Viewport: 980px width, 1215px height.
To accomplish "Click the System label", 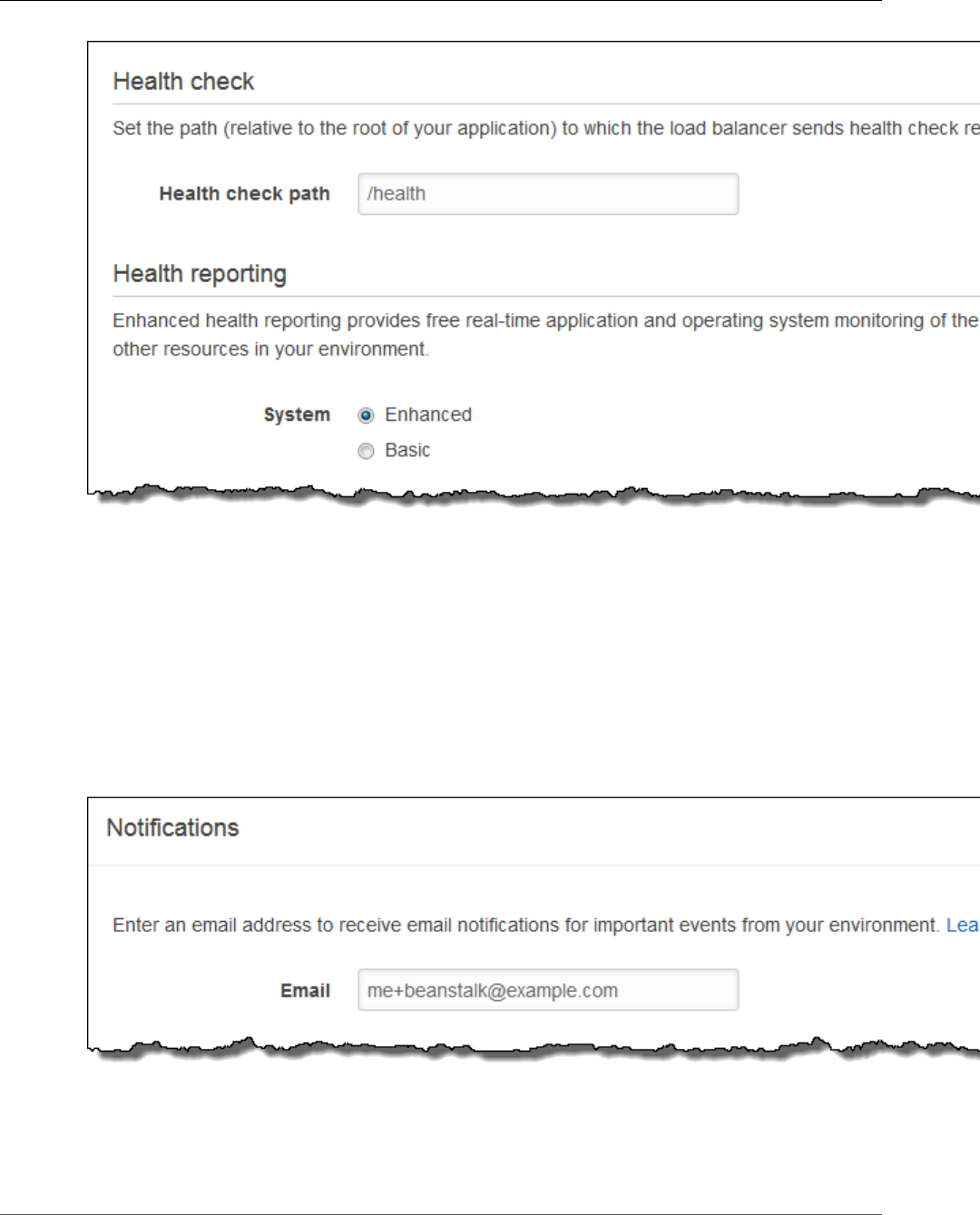I will pos(297,415).
